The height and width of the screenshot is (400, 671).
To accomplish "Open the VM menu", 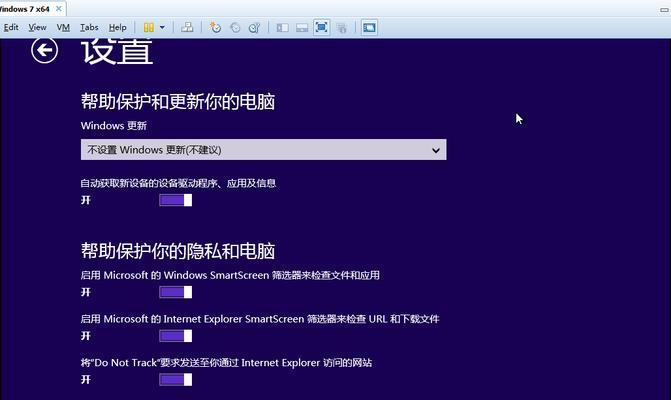I will pyautogui.click(x=63, y=28).
